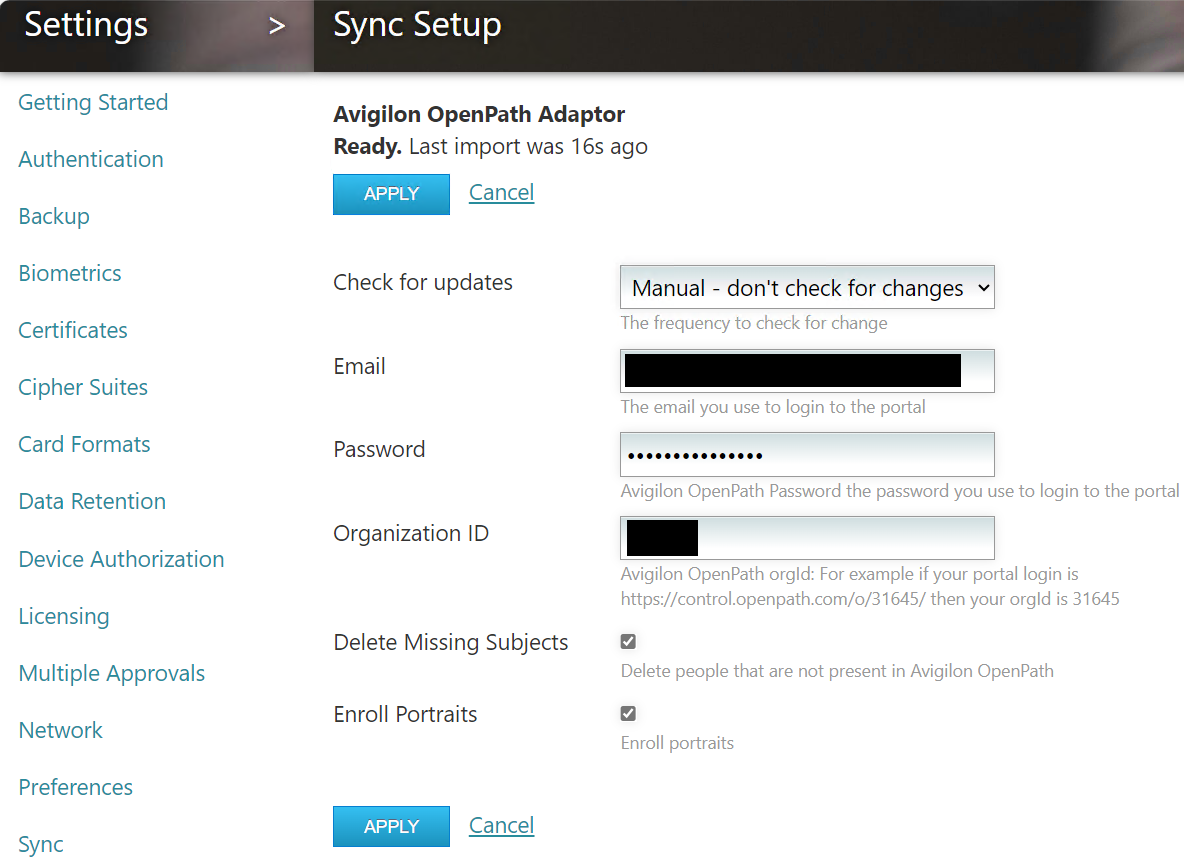
Task: Open Device Authorization settings
Action: coord(121,559)
